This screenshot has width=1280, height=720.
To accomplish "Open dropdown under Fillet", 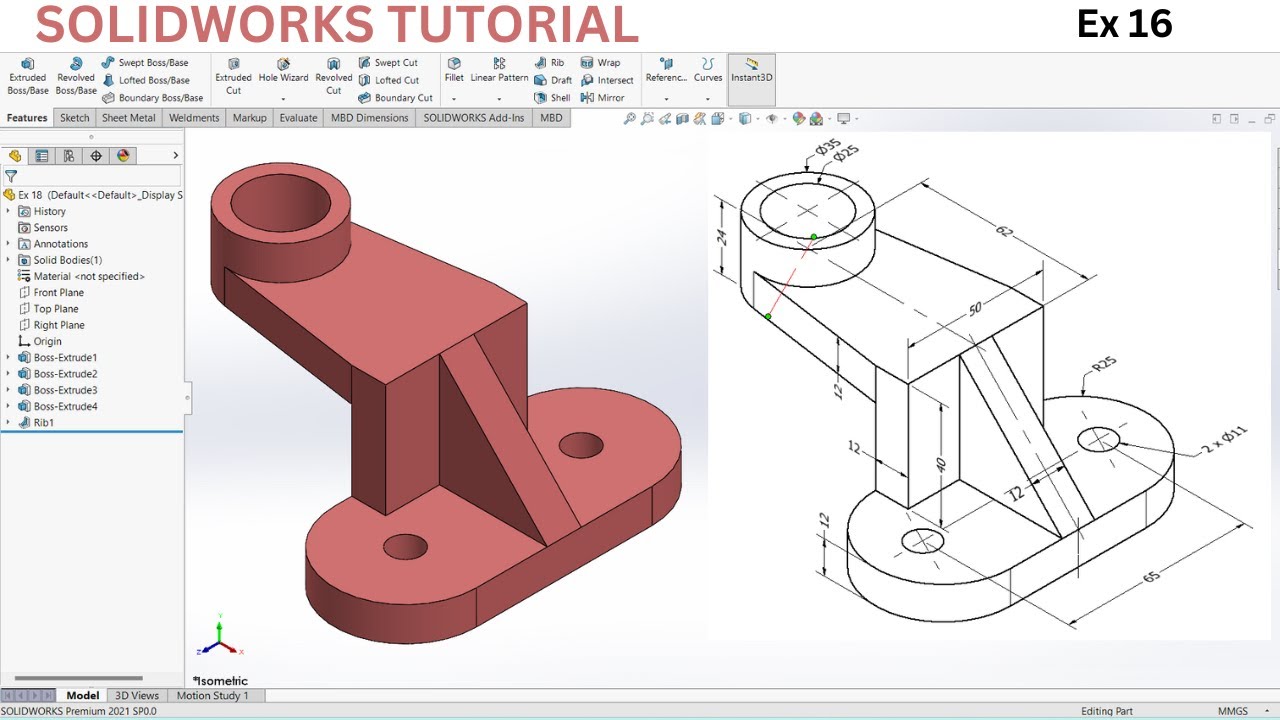I will click(454, 99).
